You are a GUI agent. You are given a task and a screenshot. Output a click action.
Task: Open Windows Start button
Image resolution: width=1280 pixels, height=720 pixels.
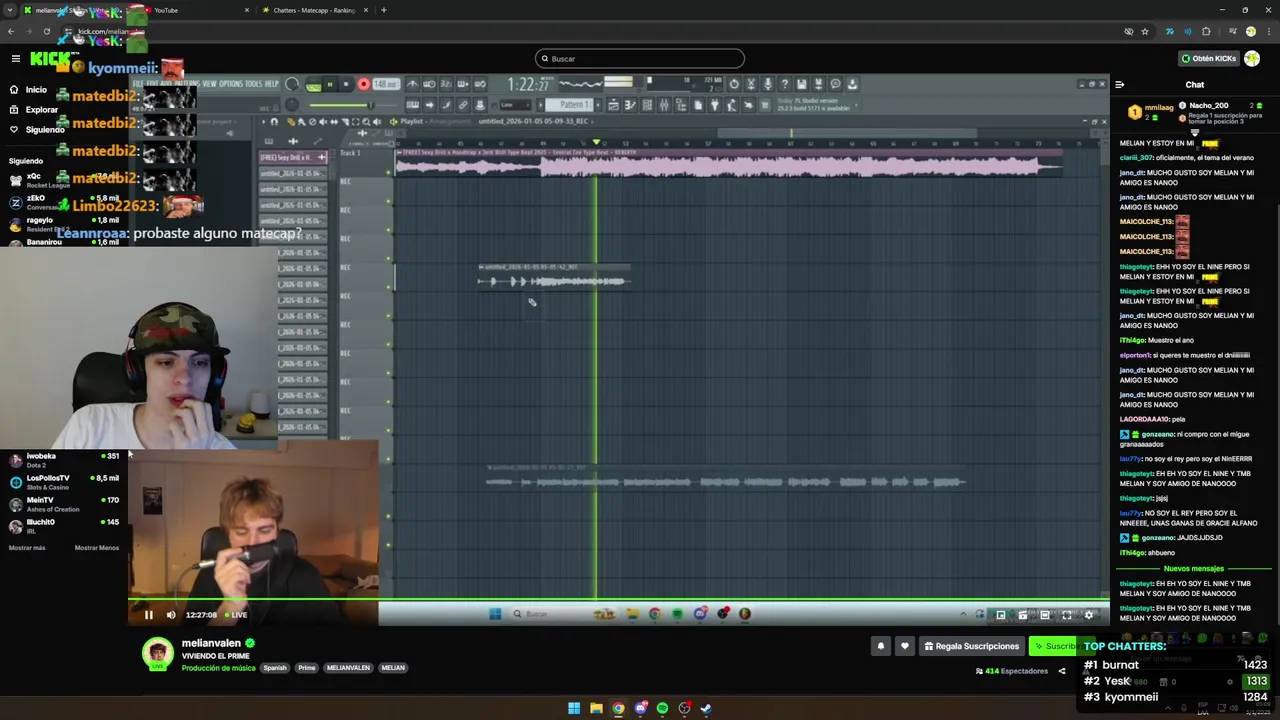(574, 709)
